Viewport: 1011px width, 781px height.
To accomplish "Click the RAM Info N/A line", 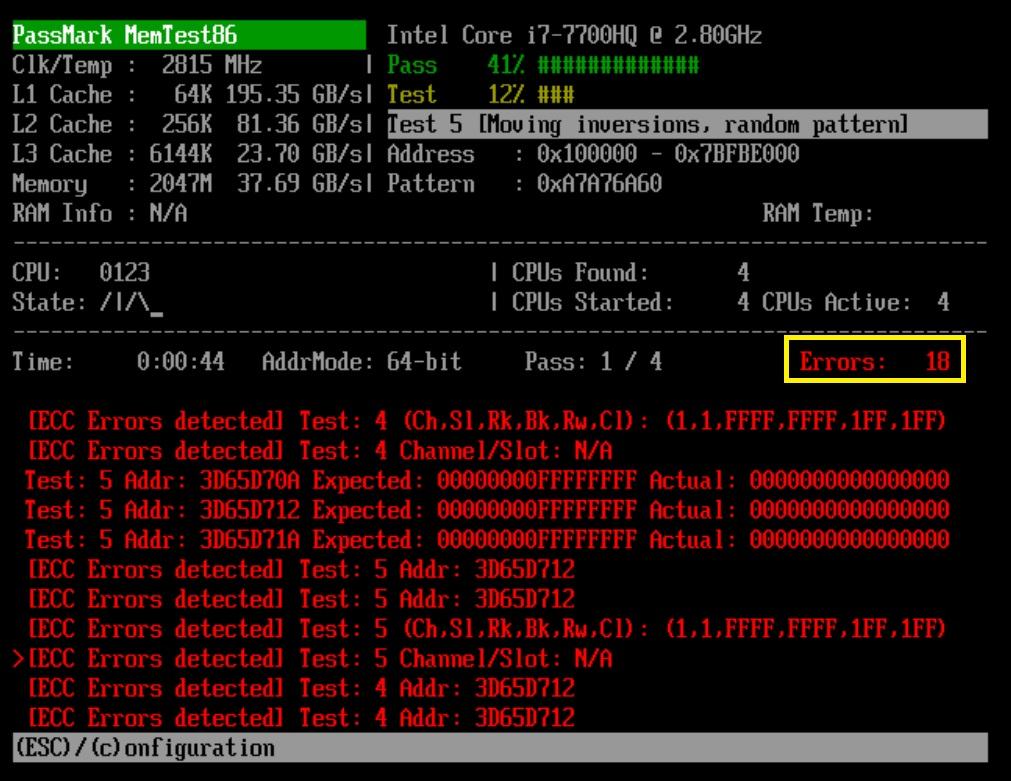I will 100,213.
